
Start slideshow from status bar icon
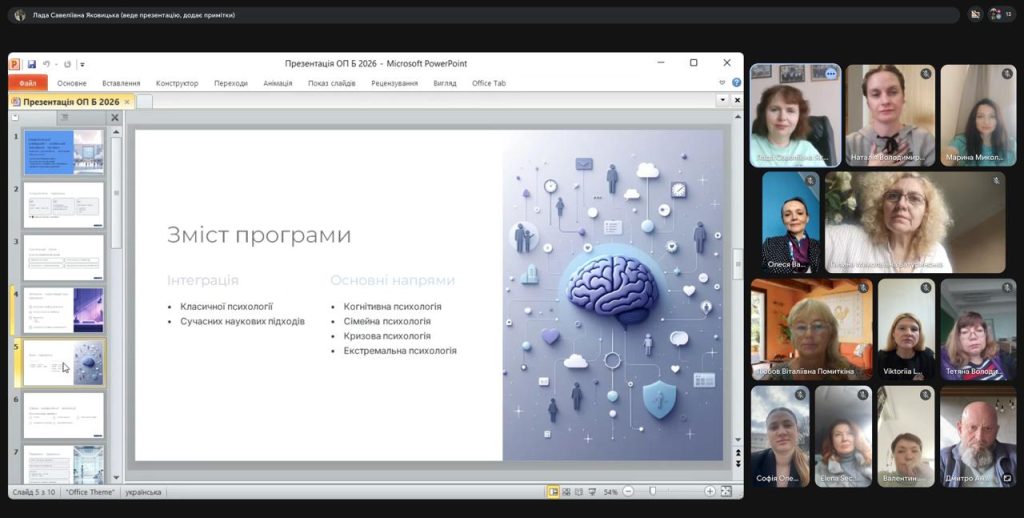tap(592, 492)
